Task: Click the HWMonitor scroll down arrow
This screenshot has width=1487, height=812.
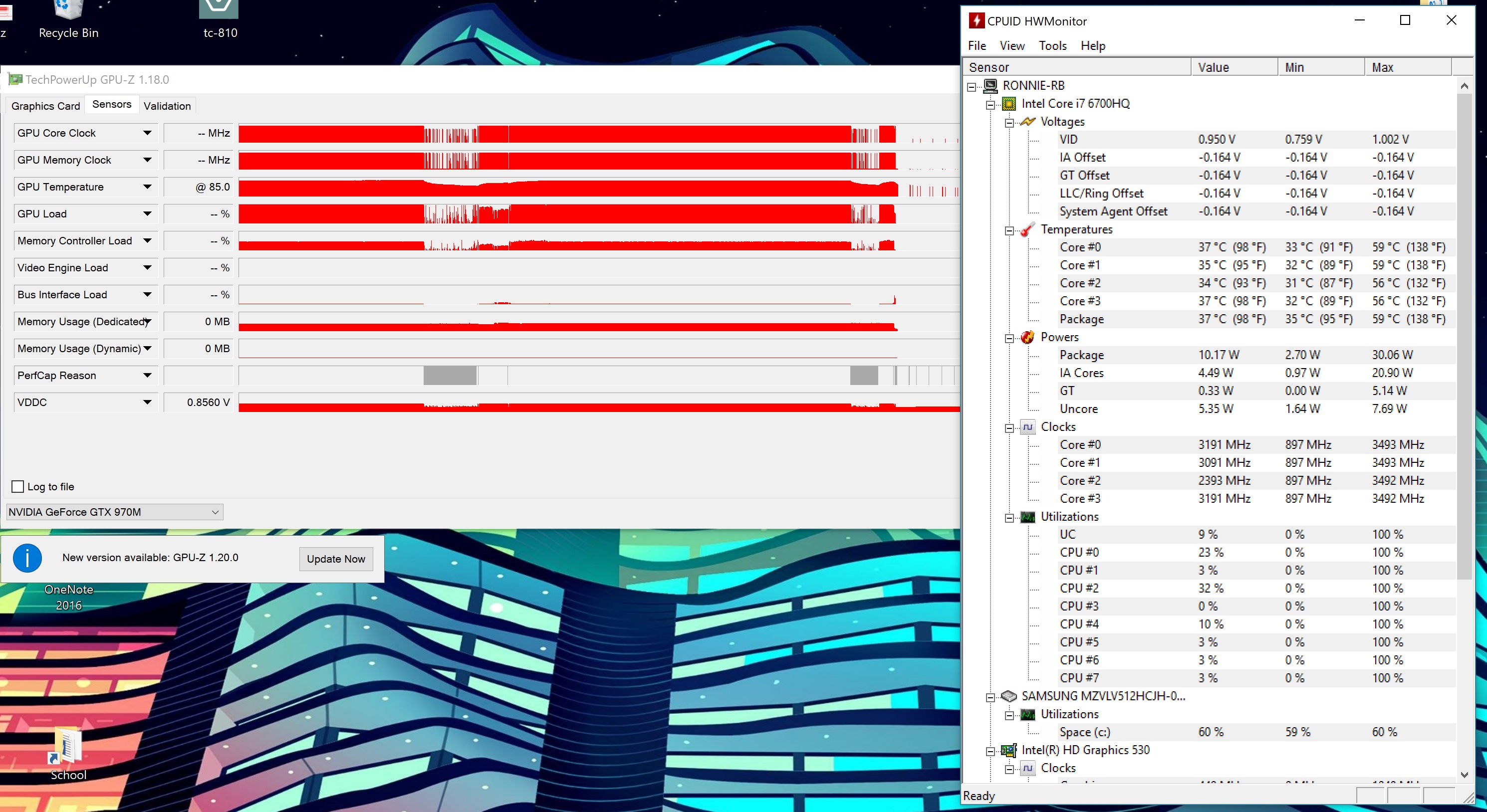Action: pyautogui.click(x=1464, y=775)
